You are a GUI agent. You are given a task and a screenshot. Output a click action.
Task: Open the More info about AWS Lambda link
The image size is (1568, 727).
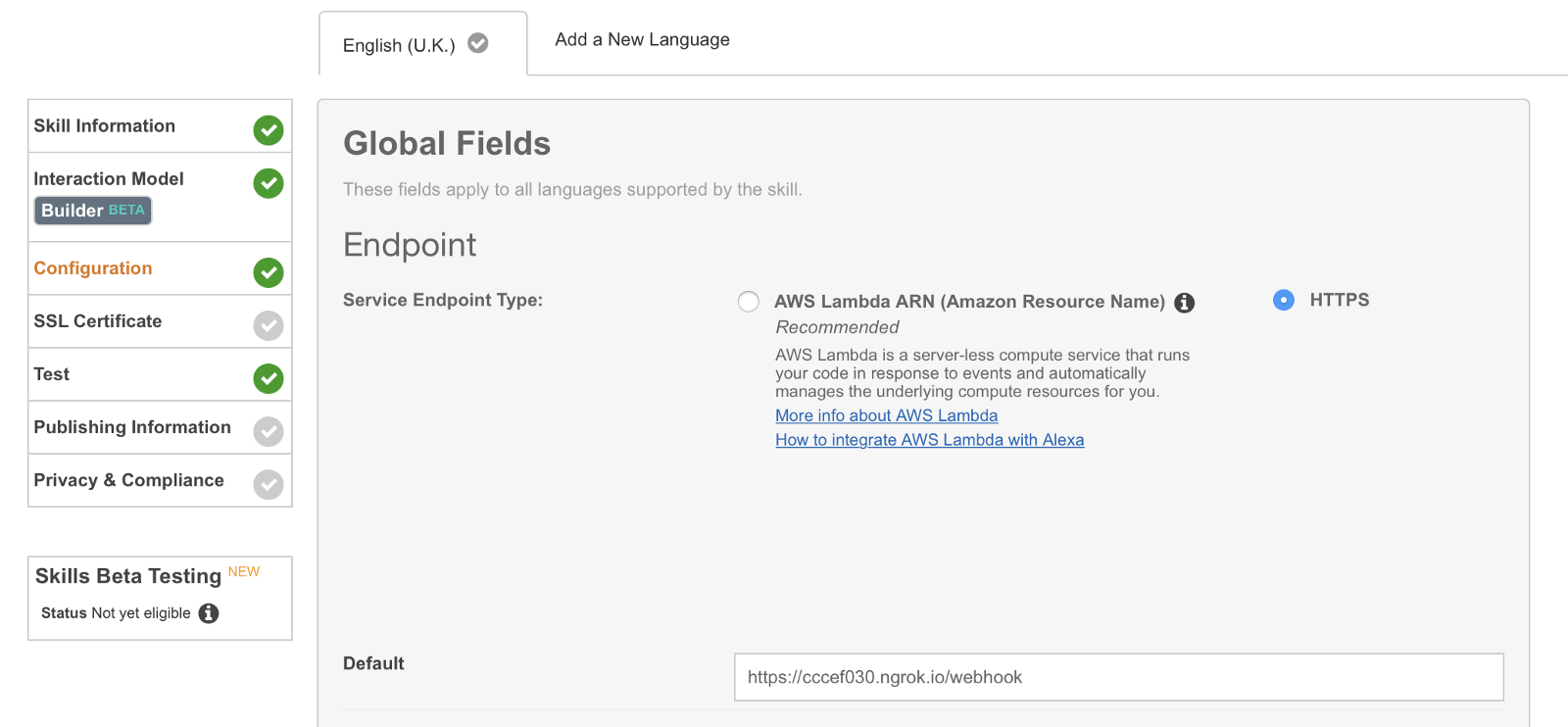tap(886, 415)
